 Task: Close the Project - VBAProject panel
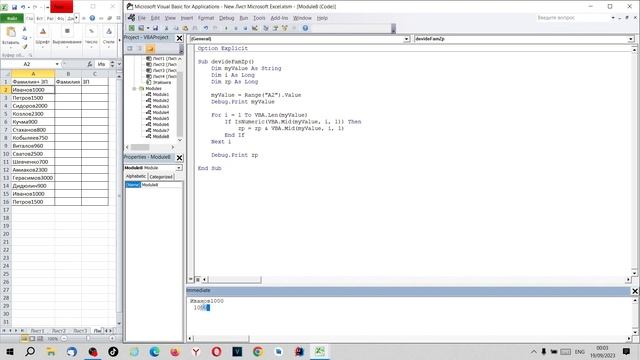pyautogui.click(x=179, y=38)
